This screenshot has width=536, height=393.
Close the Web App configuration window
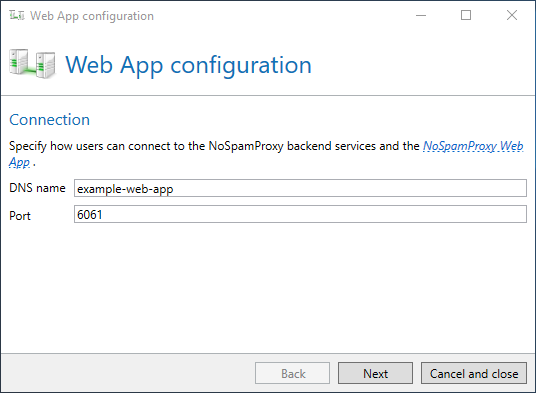coord(512,15)
